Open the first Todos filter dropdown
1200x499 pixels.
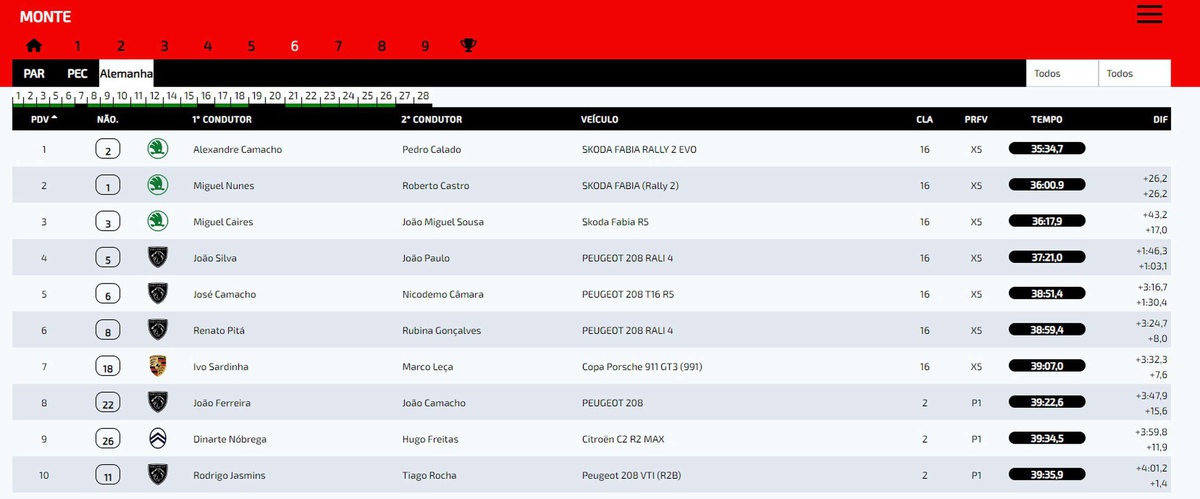(1061, 73)
